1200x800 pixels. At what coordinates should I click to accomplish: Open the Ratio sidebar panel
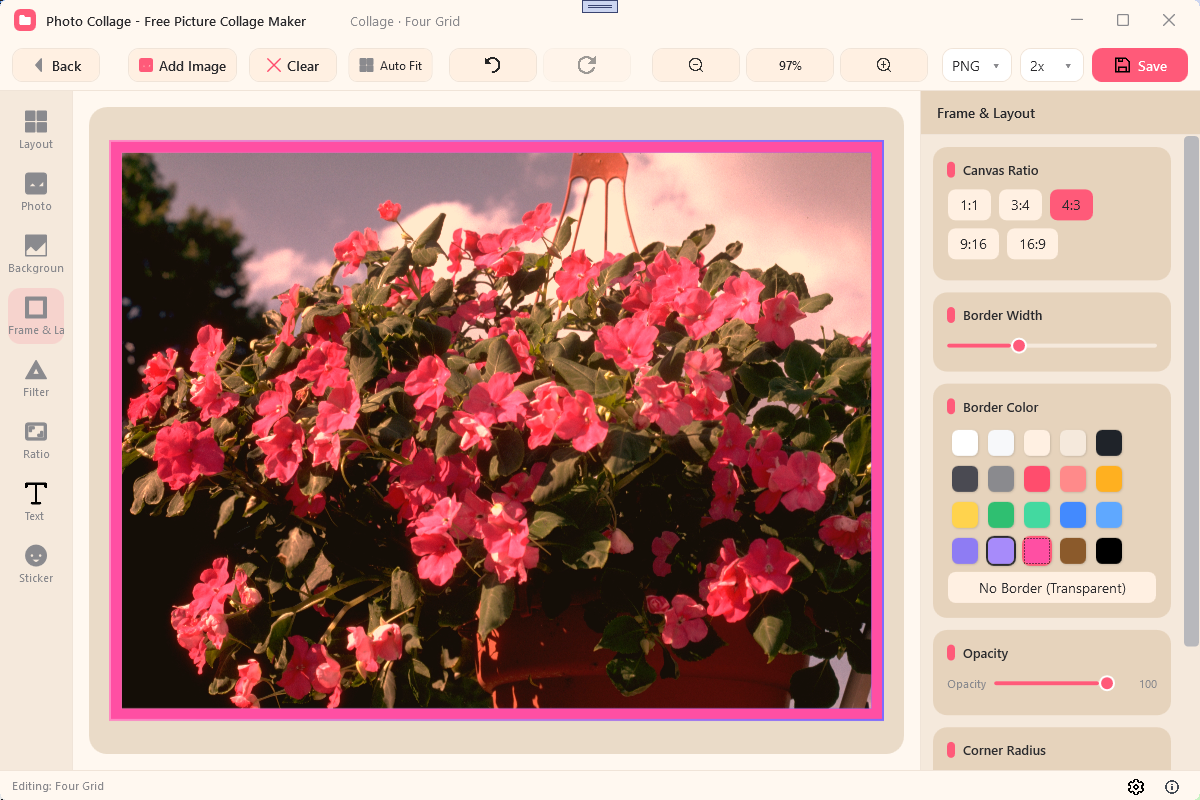click(36, 440)
